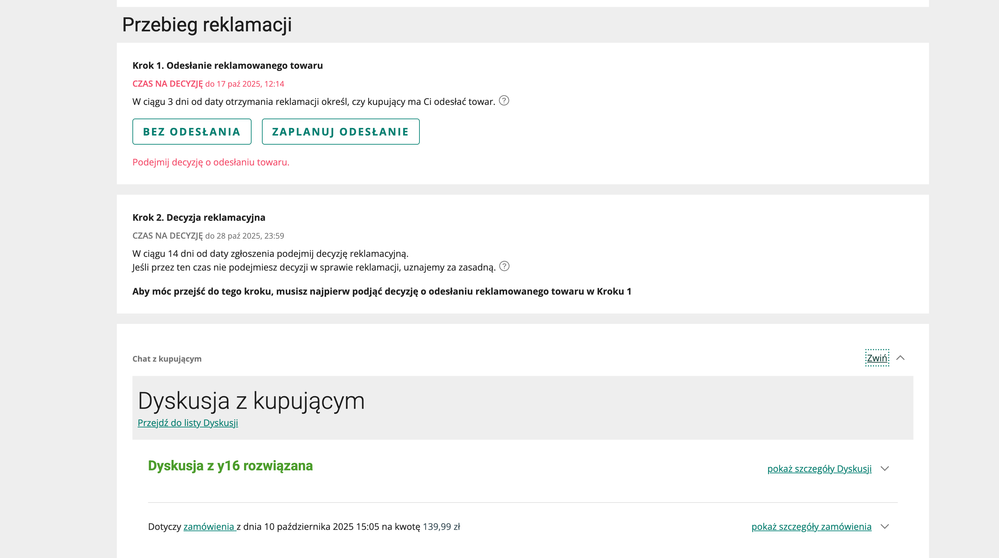This screenshot has width=999, height=558.
Task: Click the Krok 2 deadline 28 paź 2025
Action: [x=244, y=236]
